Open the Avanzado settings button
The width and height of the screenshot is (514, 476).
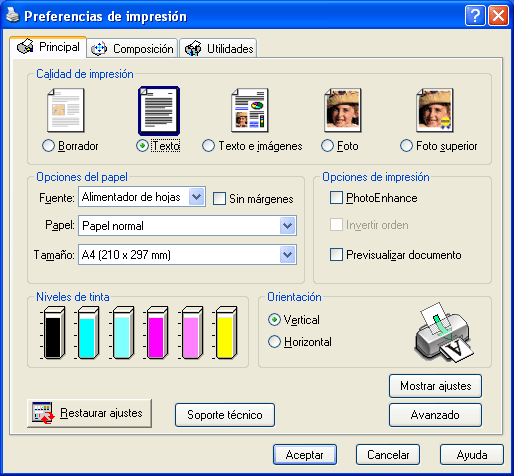pos(435,415)
